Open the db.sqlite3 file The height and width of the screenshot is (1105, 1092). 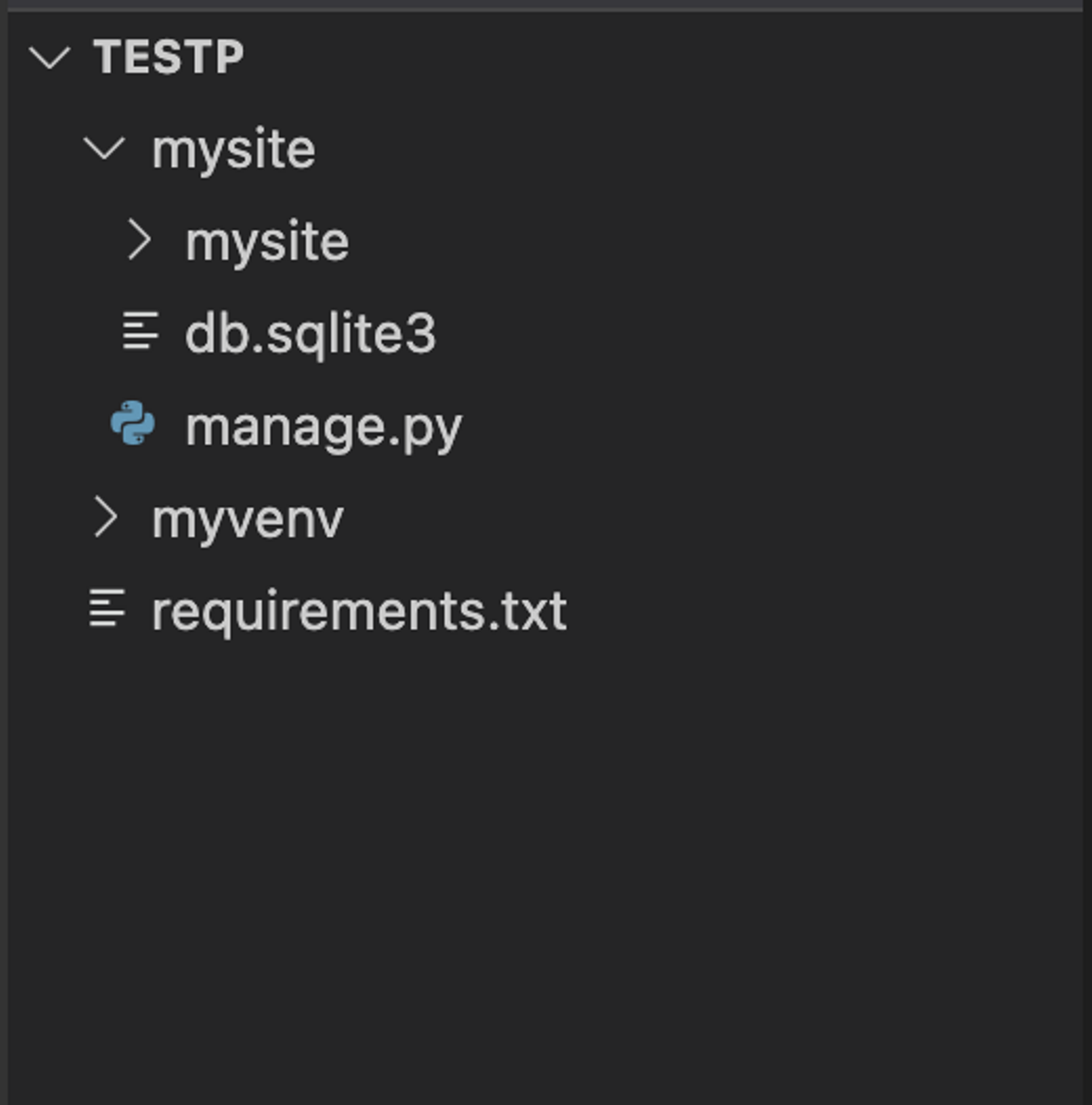310,334
